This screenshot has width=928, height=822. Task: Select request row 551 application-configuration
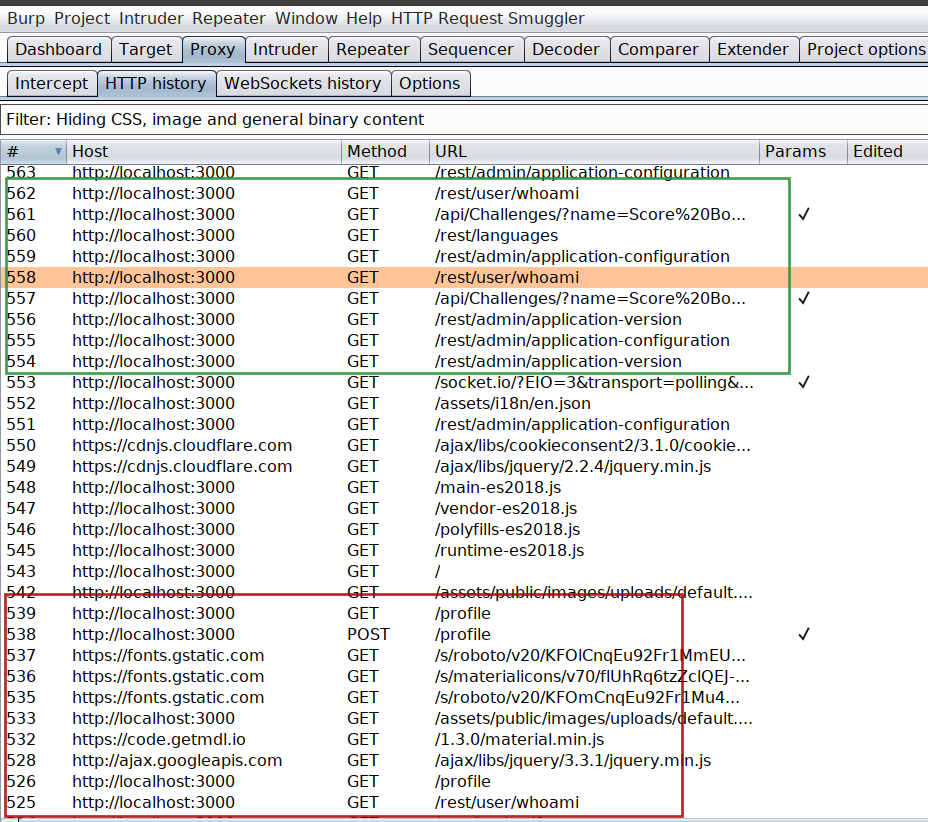(464, 424)
